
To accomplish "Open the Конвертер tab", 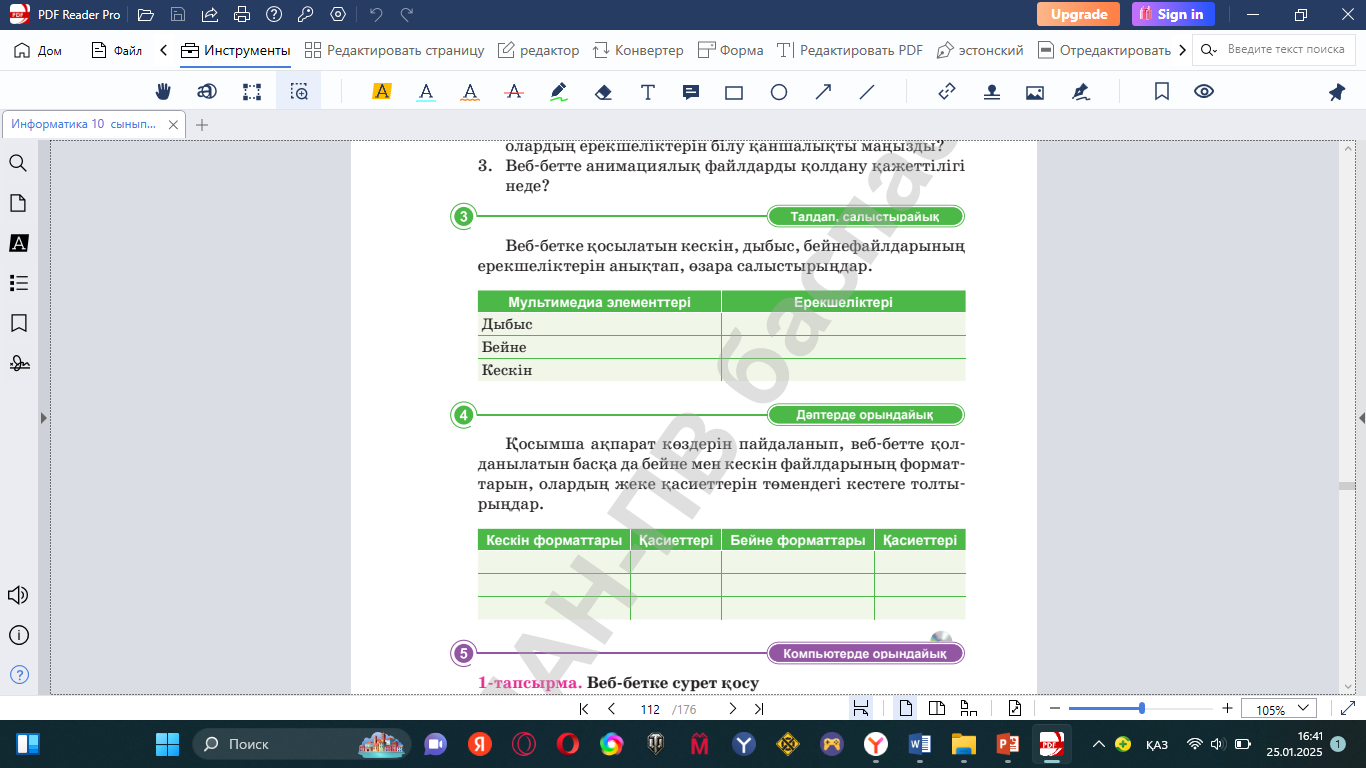I will [x=638, y=50].
